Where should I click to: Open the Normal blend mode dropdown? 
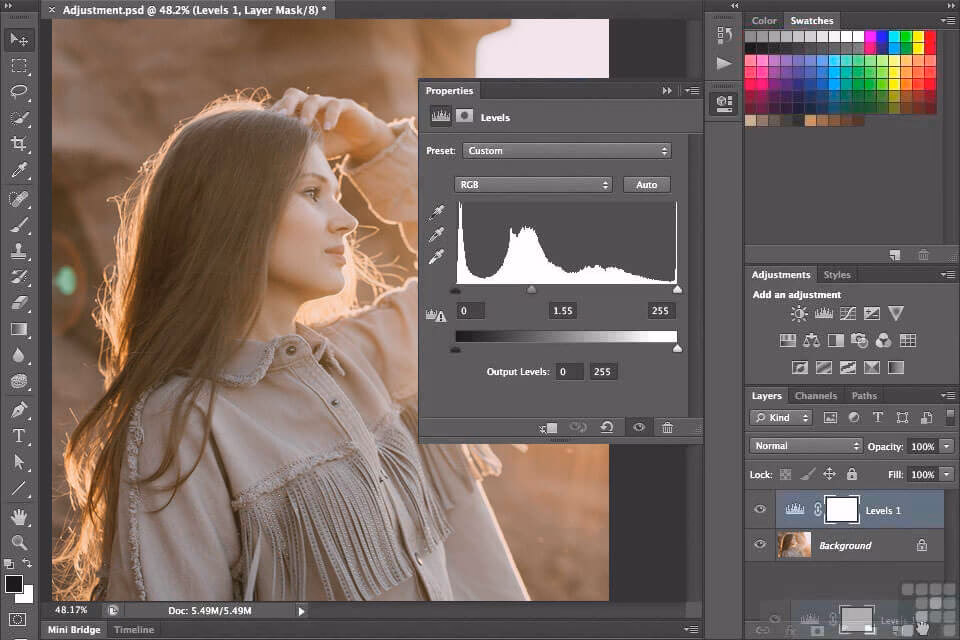tap(806, 446)
